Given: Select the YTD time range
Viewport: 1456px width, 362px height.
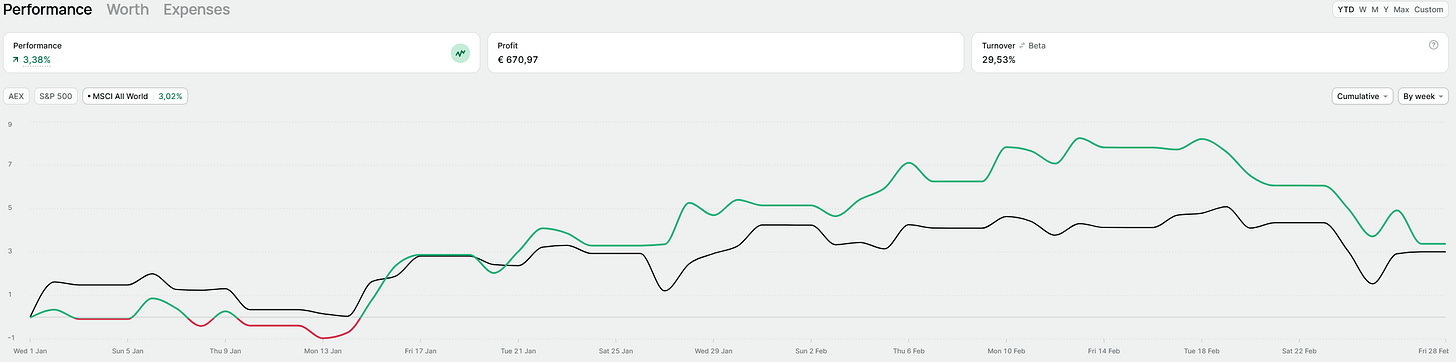Looking at the screenshot, I should (1346, 10).
